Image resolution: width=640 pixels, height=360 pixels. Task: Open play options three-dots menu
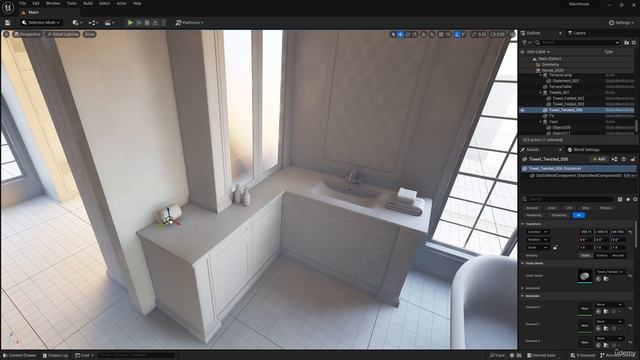[x=163, y=23]
